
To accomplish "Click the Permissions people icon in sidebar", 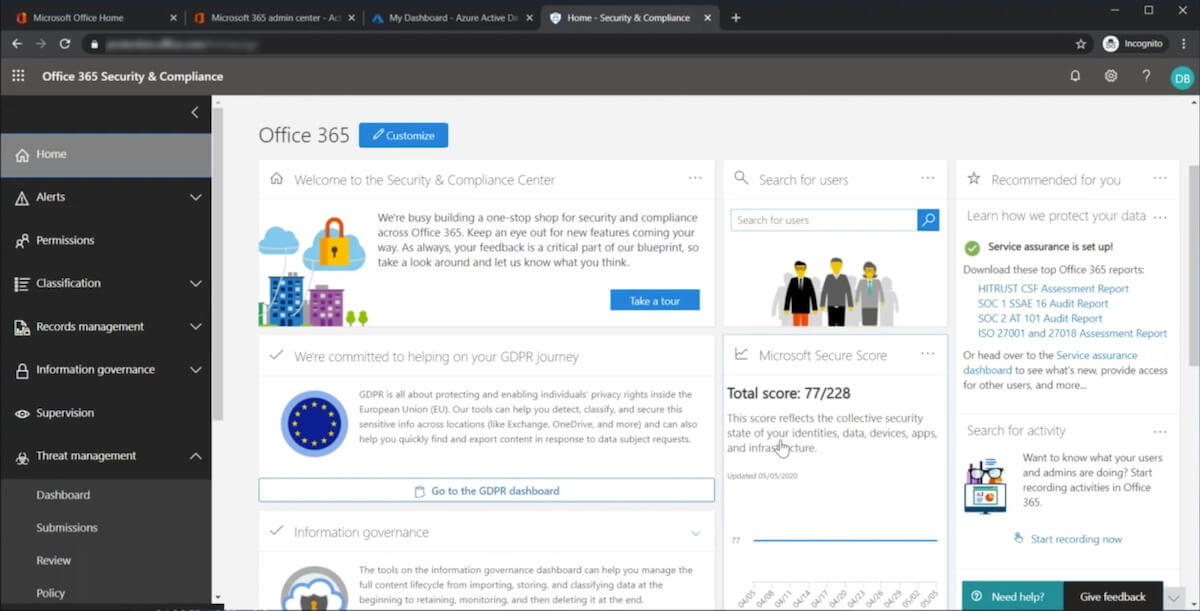I will click(22, 241).
